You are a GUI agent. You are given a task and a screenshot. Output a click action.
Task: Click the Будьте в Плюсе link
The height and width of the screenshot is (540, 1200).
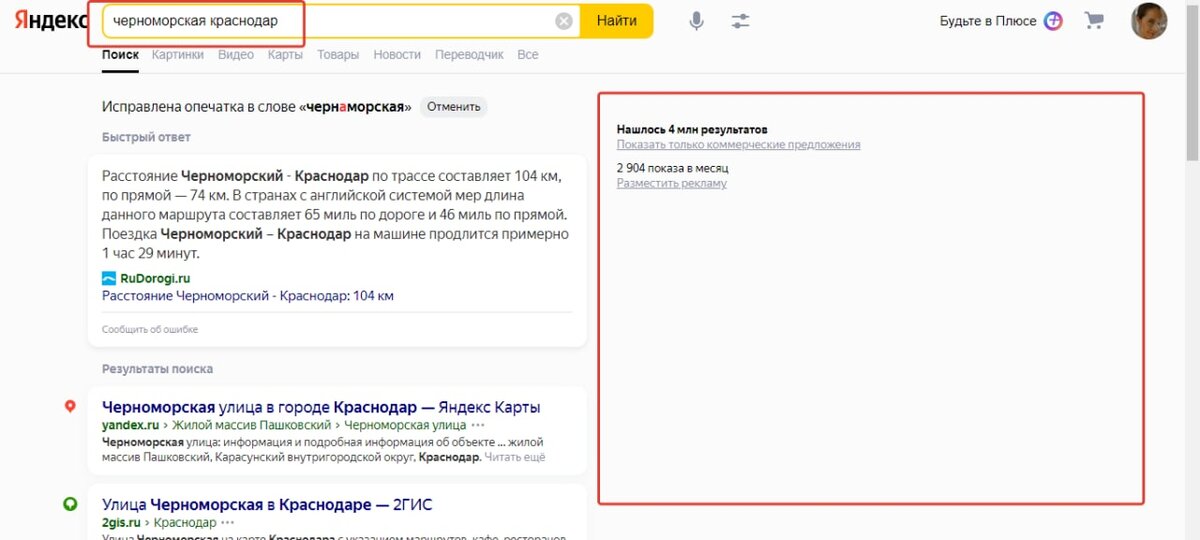coord(988,21)
